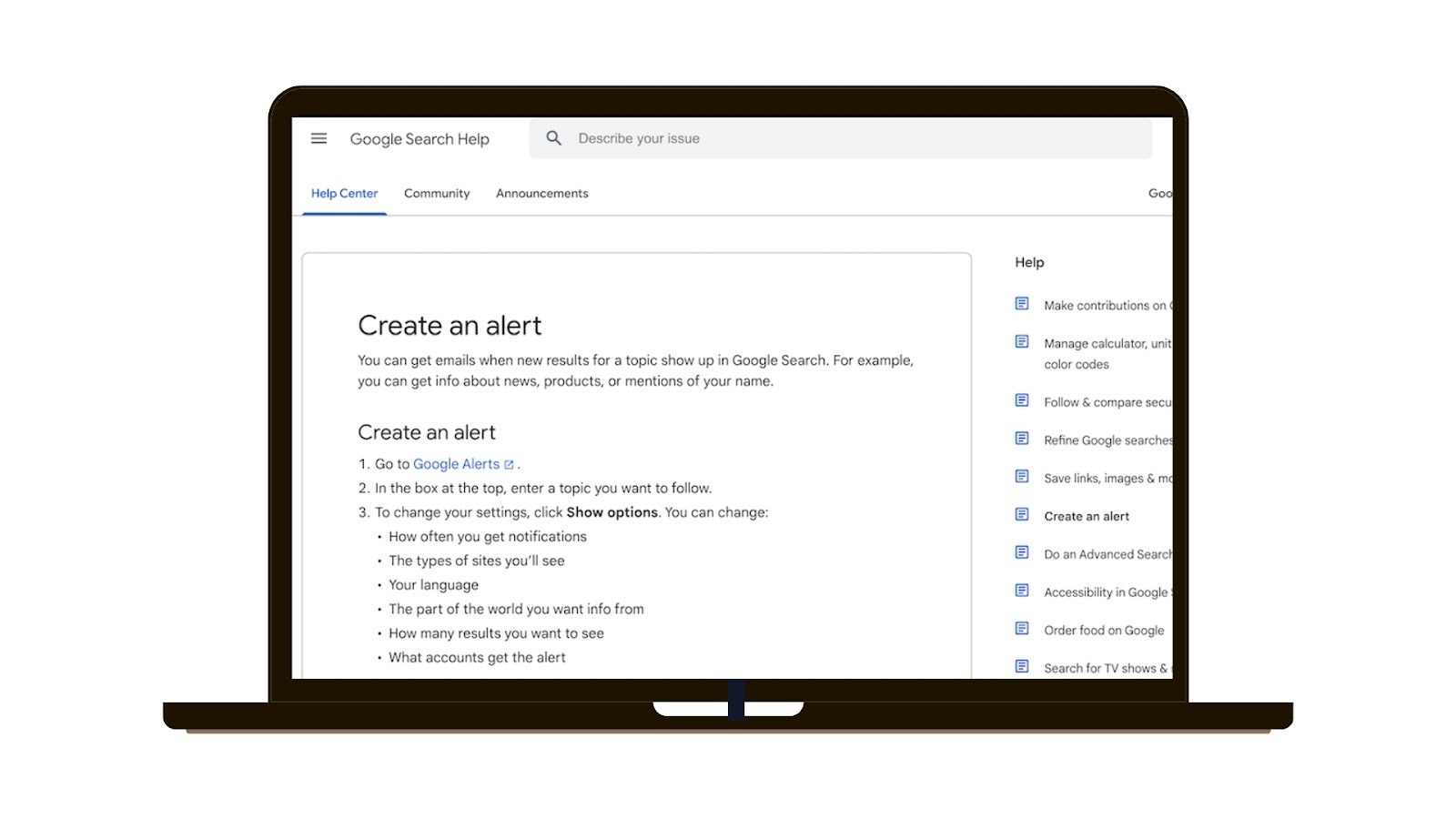The width and height of the screenshot is (1456, 819).
Task: Click the article icon beside "Order food on Google"
Action: pos(1020,629)
